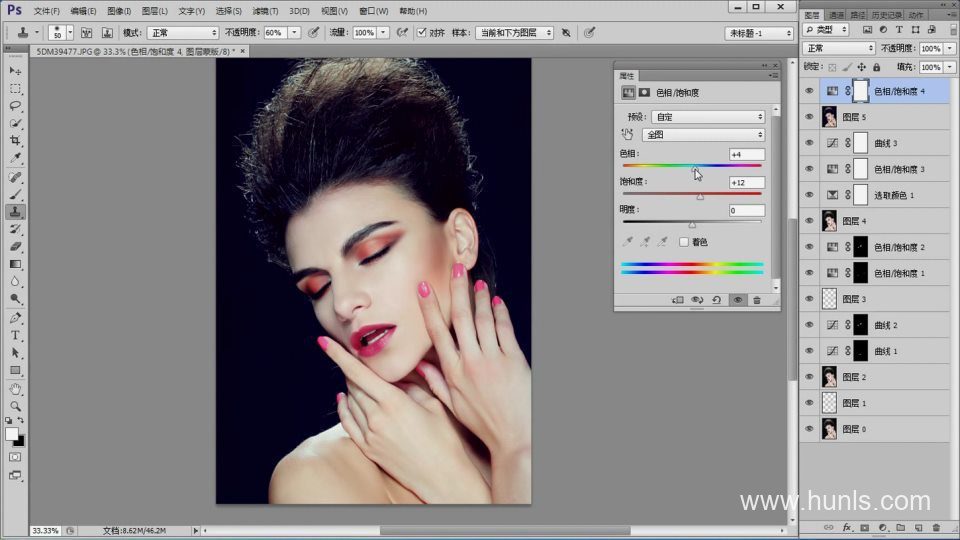
Task: Open the 文件(F) menu
Action: [47, 11]
